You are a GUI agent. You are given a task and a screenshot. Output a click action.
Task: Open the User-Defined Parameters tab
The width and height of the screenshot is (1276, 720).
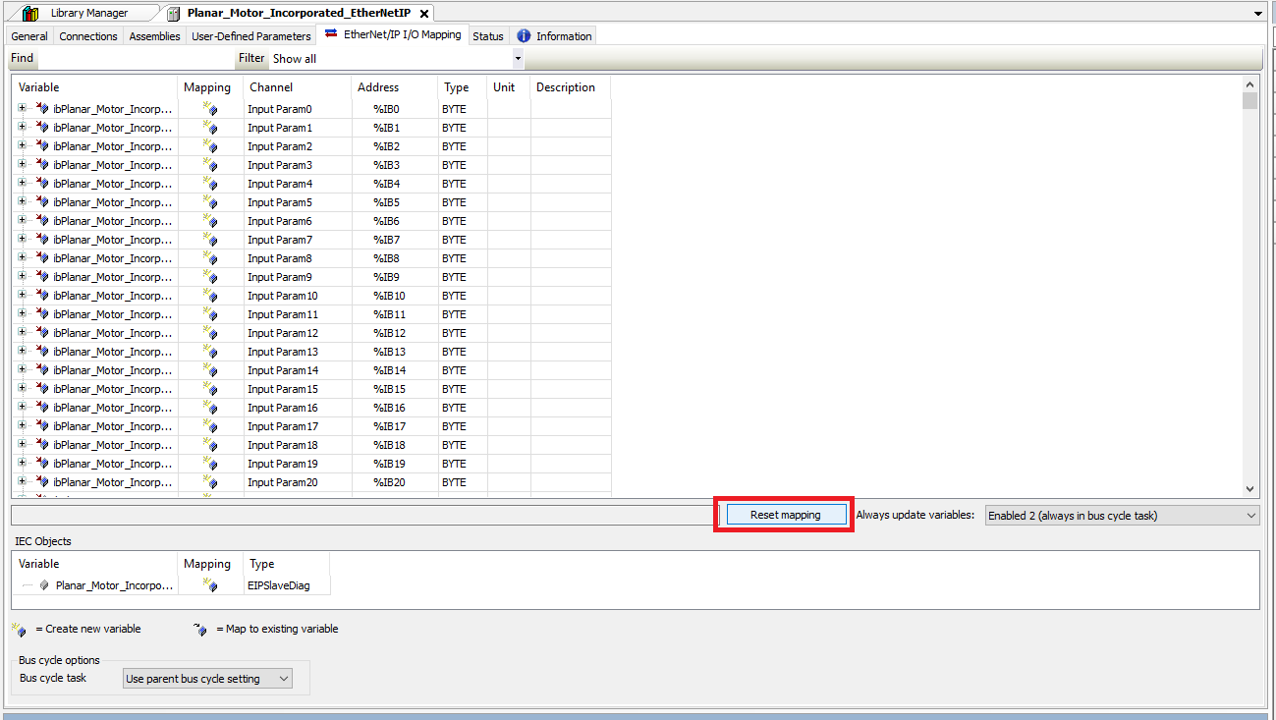[x=251, y=36]
